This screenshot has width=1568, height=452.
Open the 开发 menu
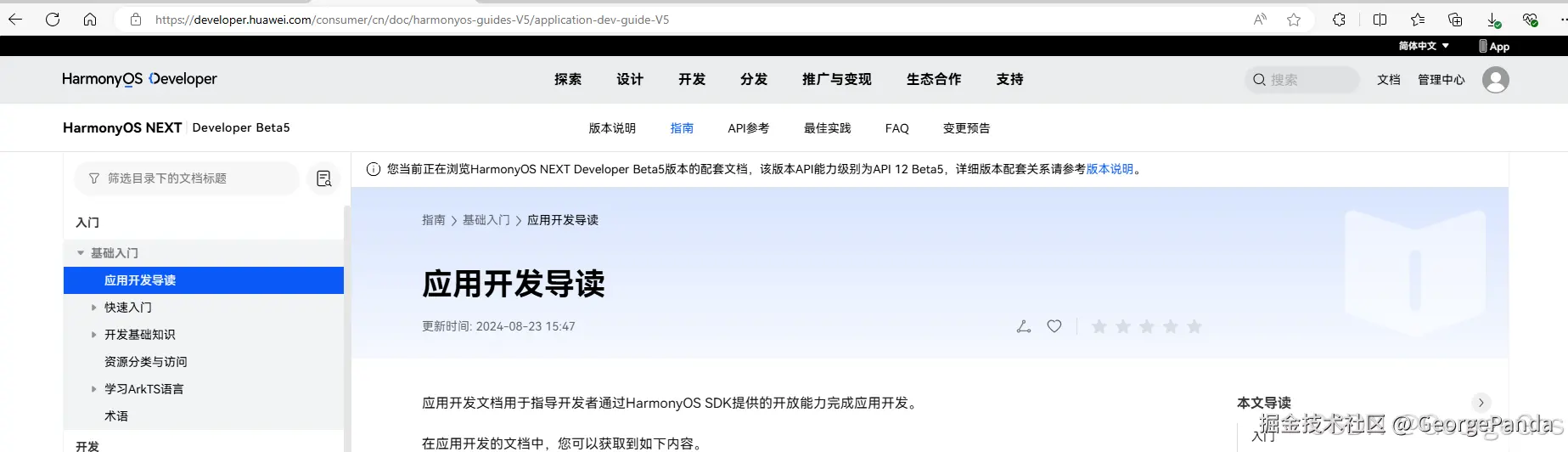[x=692, y=79]
